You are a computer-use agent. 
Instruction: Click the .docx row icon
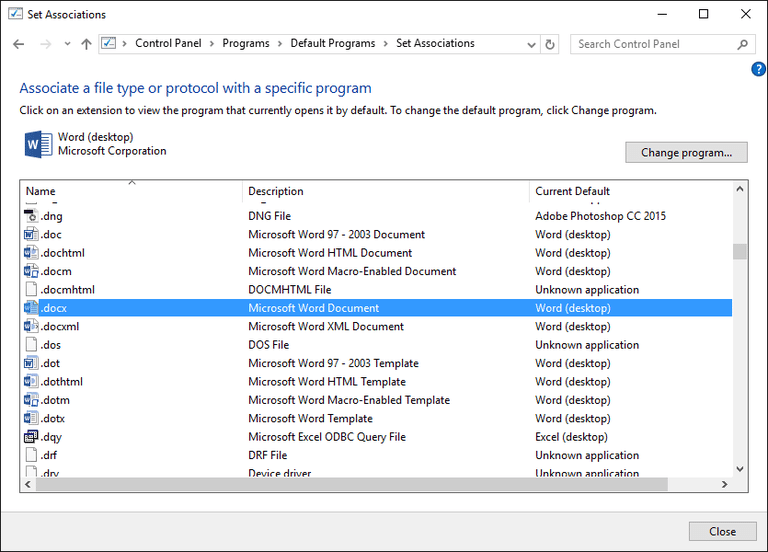point(31,308)
